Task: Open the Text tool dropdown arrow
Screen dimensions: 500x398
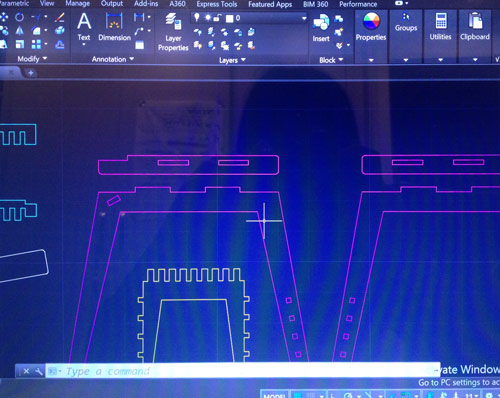Action: pos(84,45)
